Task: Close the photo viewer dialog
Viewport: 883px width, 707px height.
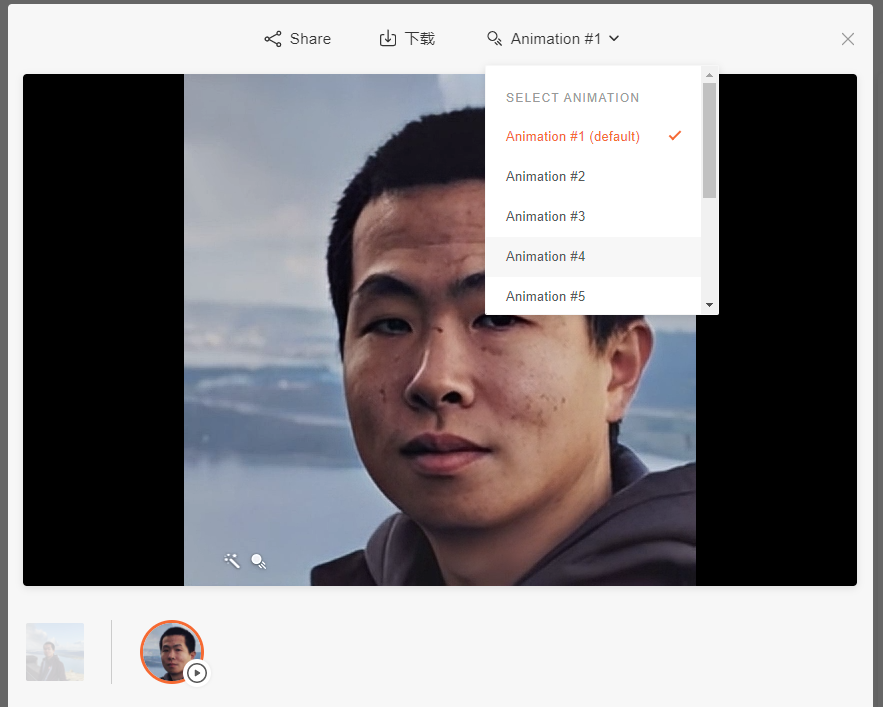Action: (x=848, y=39)
